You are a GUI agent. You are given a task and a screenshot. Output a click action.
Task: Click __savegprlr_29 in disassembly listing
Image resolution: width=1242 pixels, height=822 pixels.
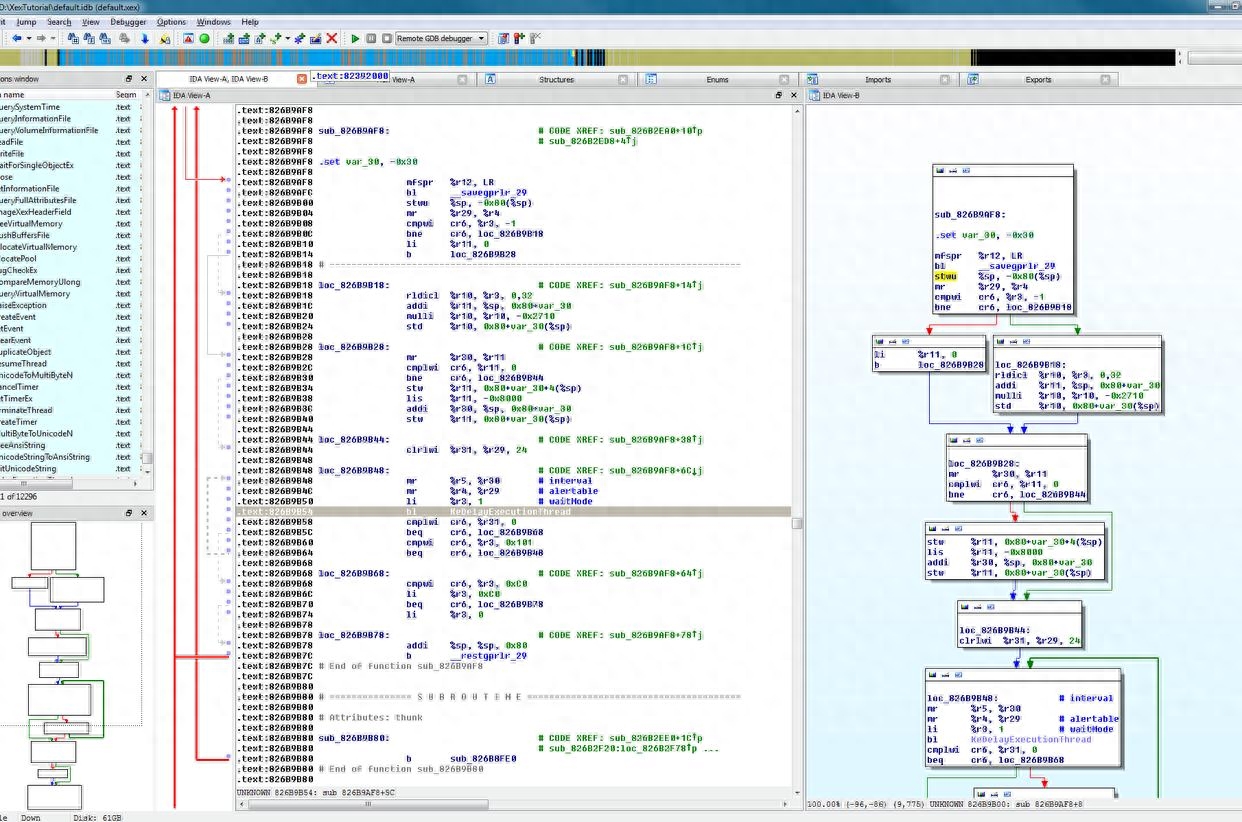[x=489, y=193]
